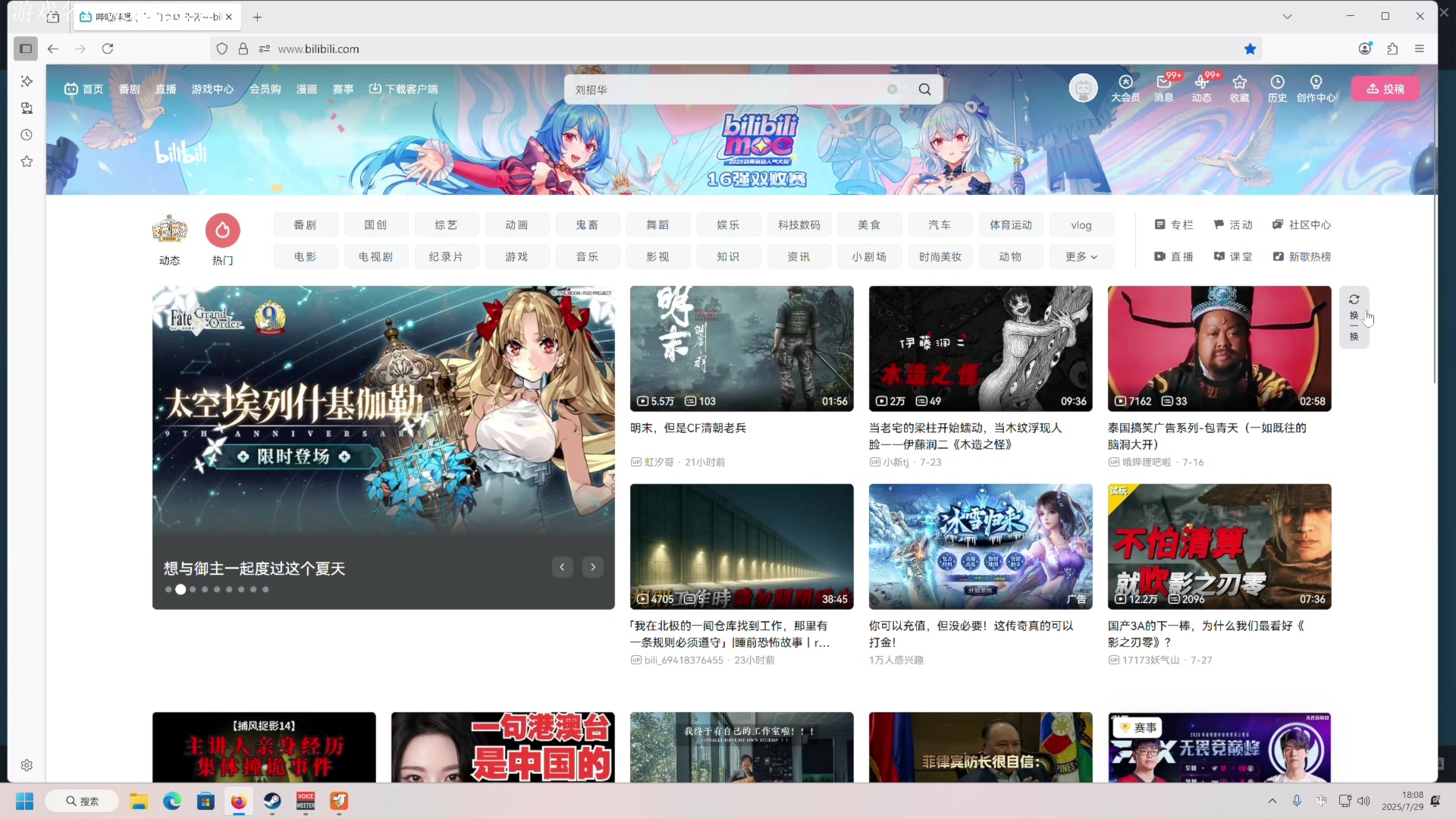Open 大会员 membership icon
This screenshot has width=1456, height=819.
(x=1125, y=88)
